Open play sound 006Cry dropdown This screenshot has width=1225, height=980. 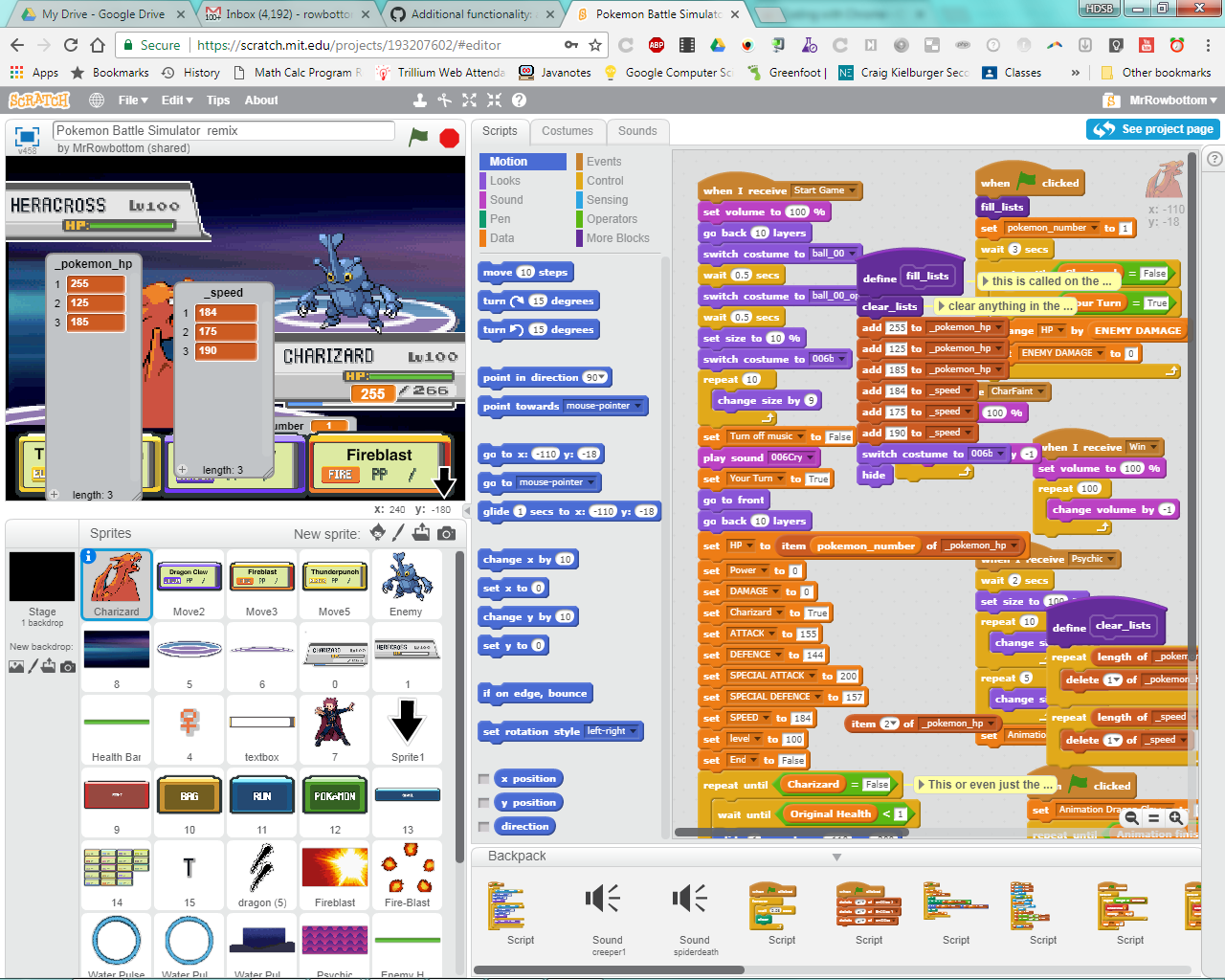tap(810, 457)
